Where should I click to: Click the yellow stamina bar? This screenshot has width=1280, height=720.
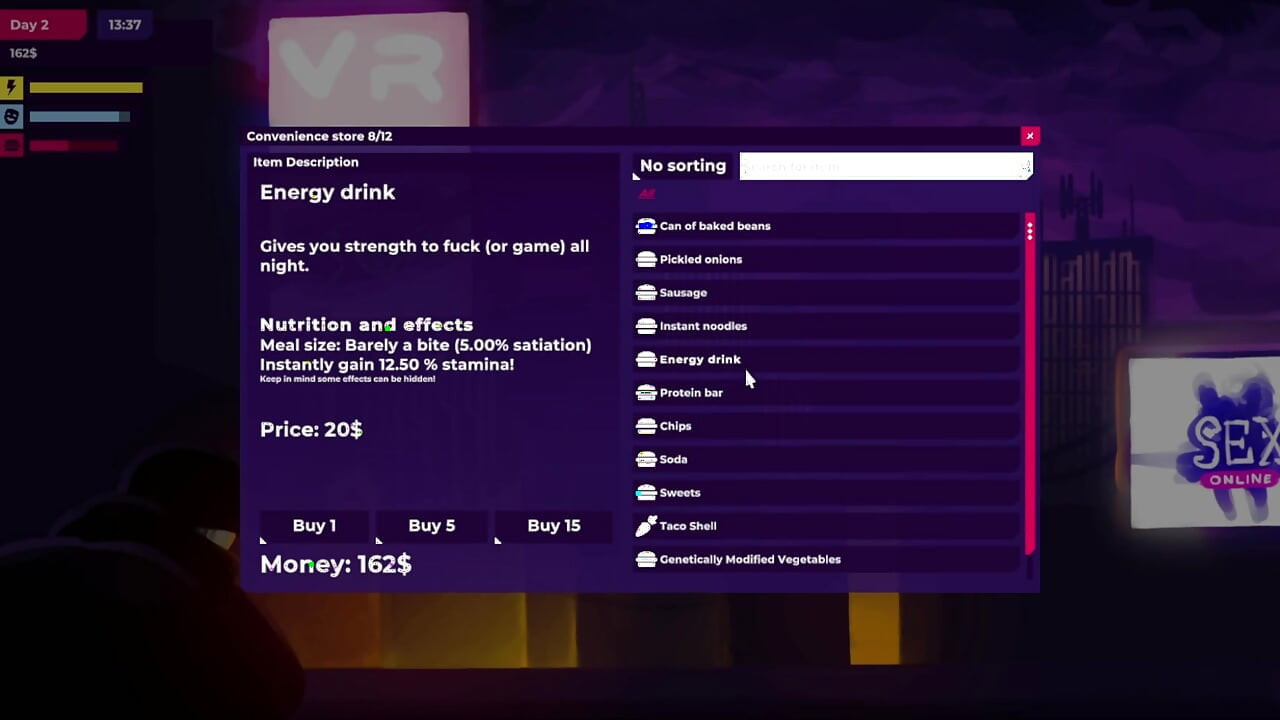[x=86, y=88]
